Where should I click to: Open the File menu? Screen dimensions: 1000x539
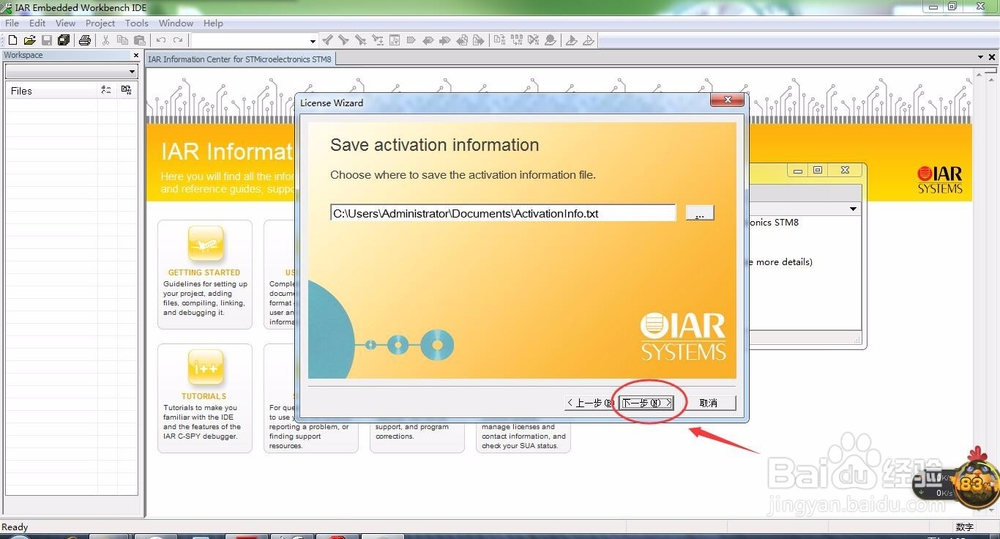pos(12,23)
